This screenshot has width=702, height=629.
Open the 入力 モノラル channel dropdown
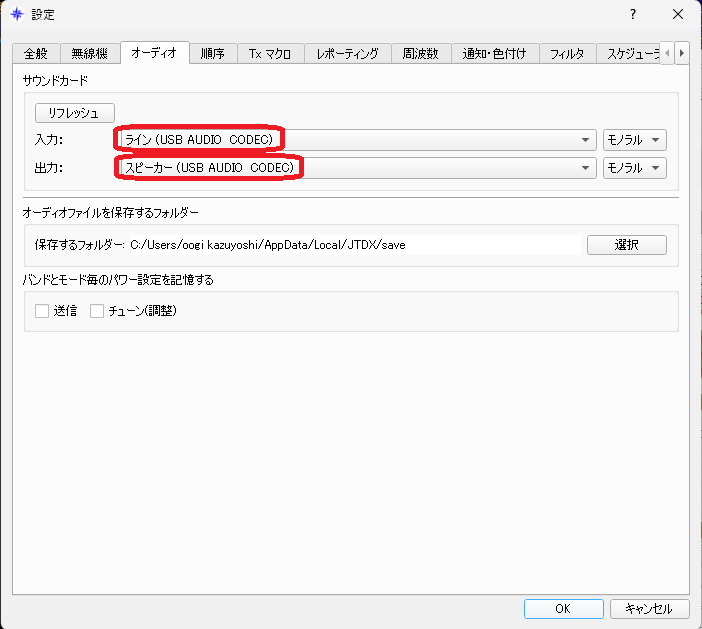click(x=634, y=140)
